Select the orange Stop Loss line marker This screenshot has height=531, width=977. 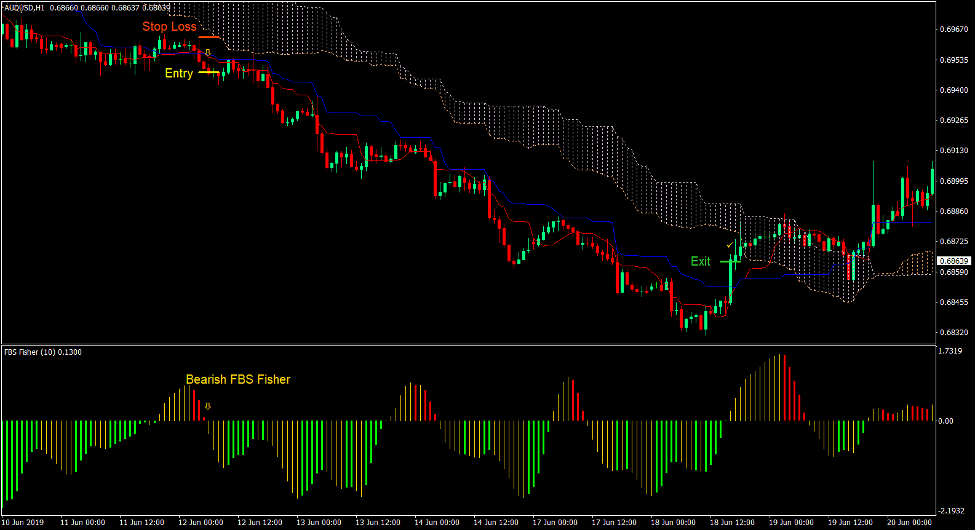tap(210, 35)
